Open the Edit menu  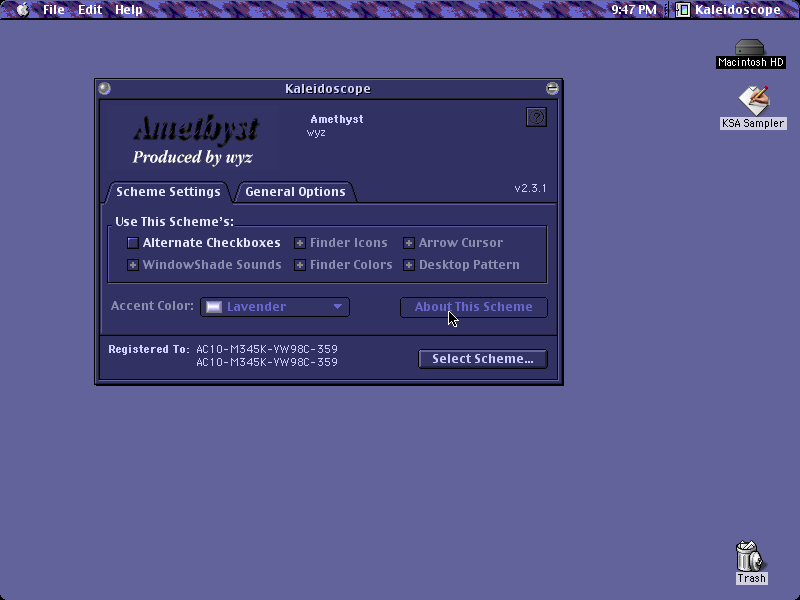point(90,10)
